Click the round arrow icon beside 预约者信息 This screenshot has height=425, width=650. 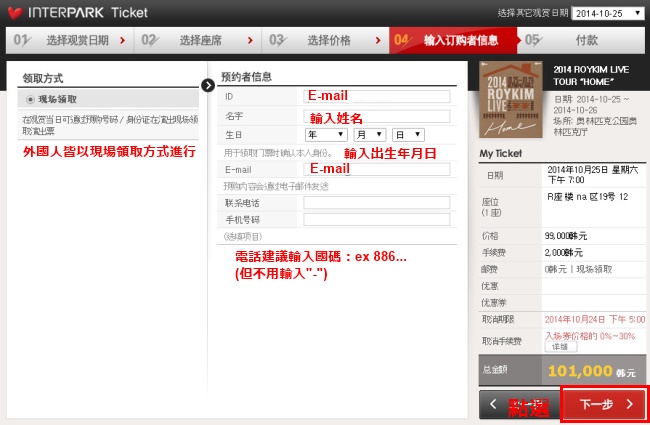[208, 85]
